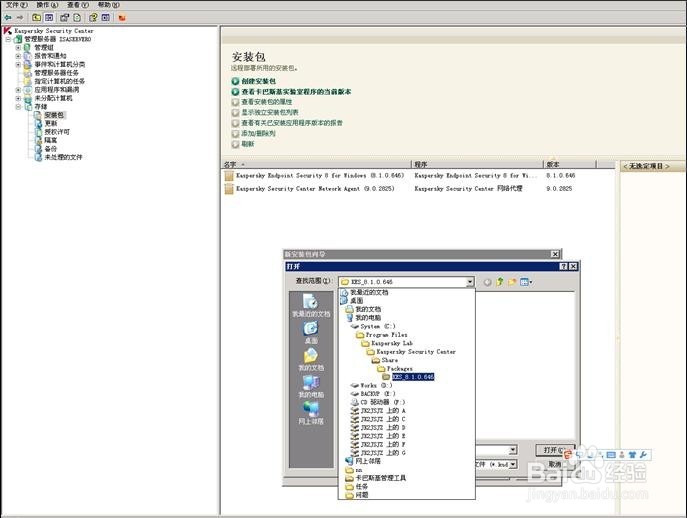Click Up-one-level icon in Open dialog
The height and width of the screenshot is (518, 687).
pos(499,282)
